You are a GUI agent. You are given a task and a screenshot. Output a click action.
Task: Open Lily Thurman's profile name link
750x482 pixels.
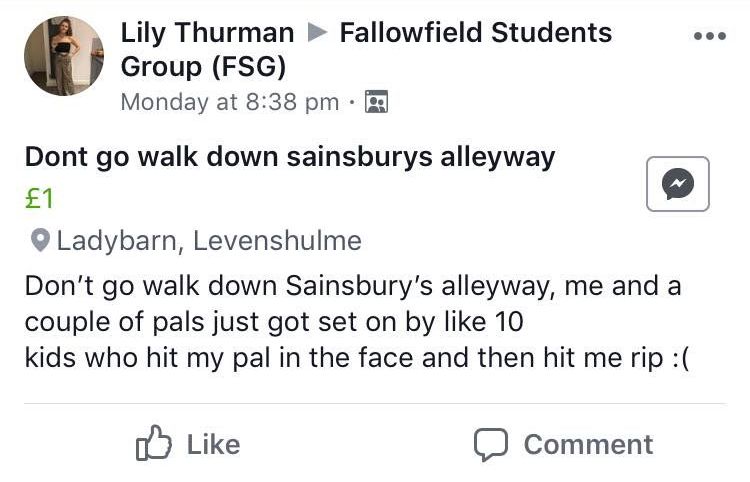(x=207, y=33)
